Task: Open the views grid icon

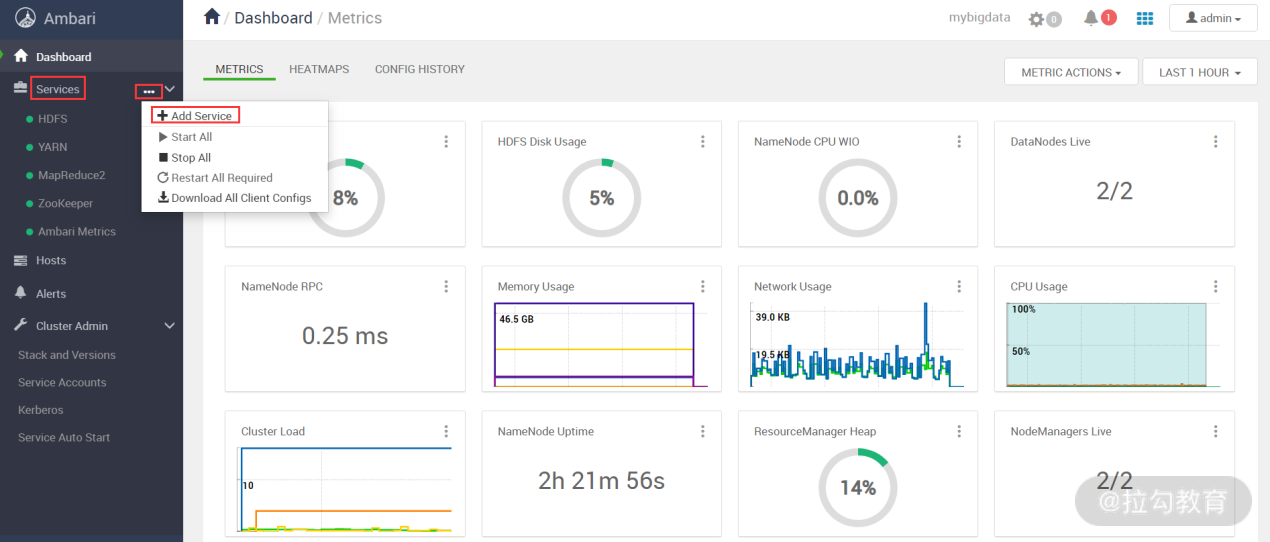Action: (x=1145, y=18)
